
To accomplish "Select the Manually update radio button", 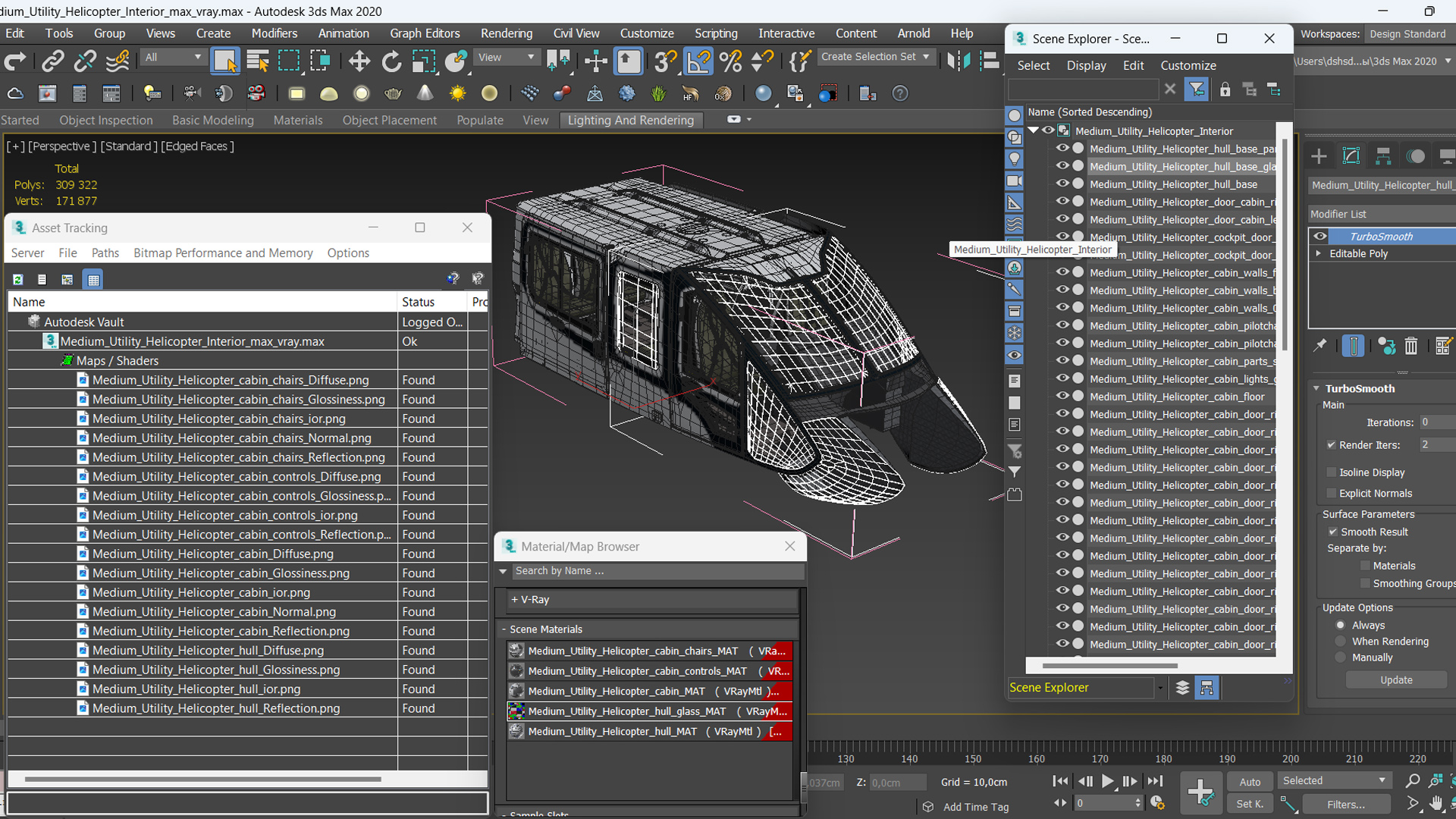I will click(1340, 657).
